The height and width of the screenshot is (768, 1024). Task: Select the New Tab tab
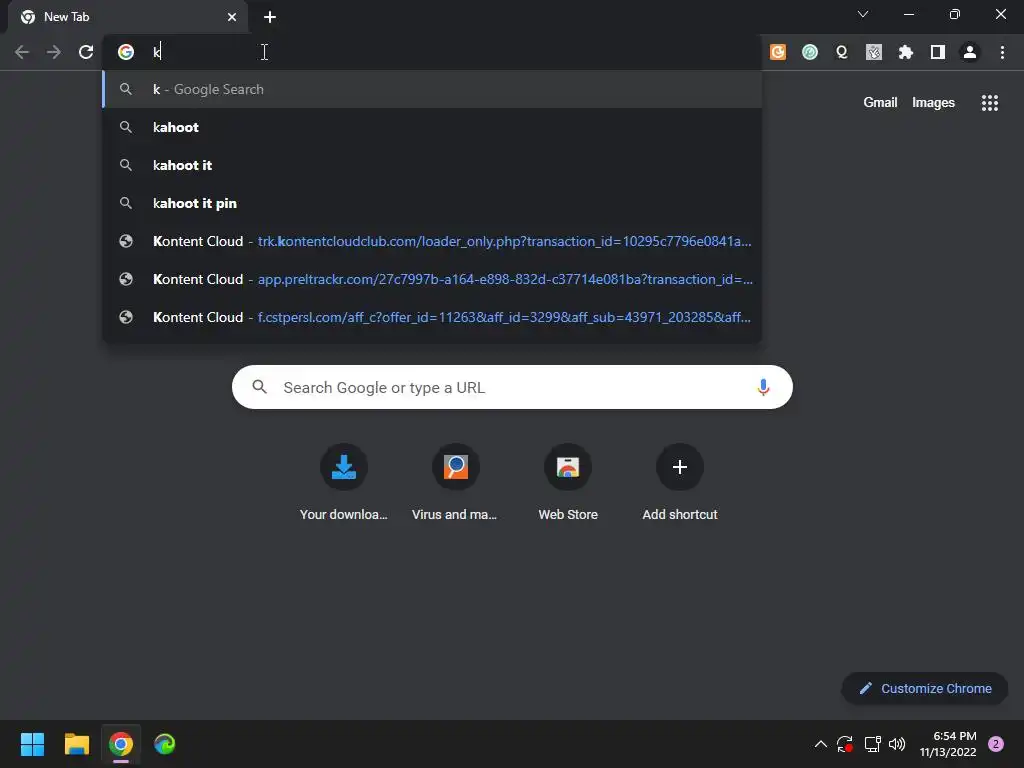[128, 17]
